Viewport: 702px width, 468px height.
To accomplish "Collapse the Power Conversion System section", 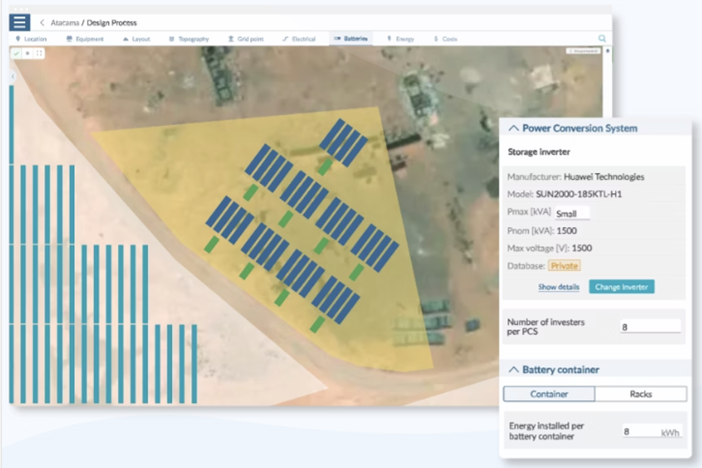I will point(514,128).
